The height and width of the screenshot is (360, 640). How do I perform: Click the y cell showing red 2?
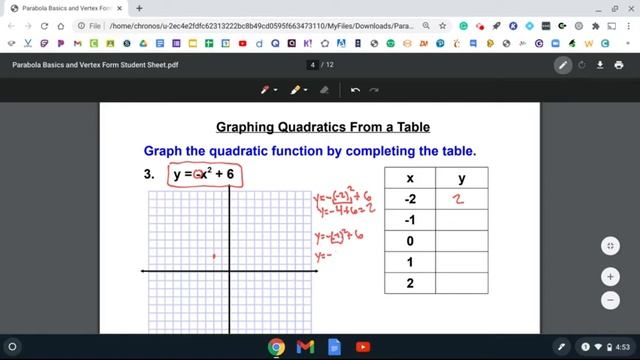pyautogui.click(x=462, y=199)
